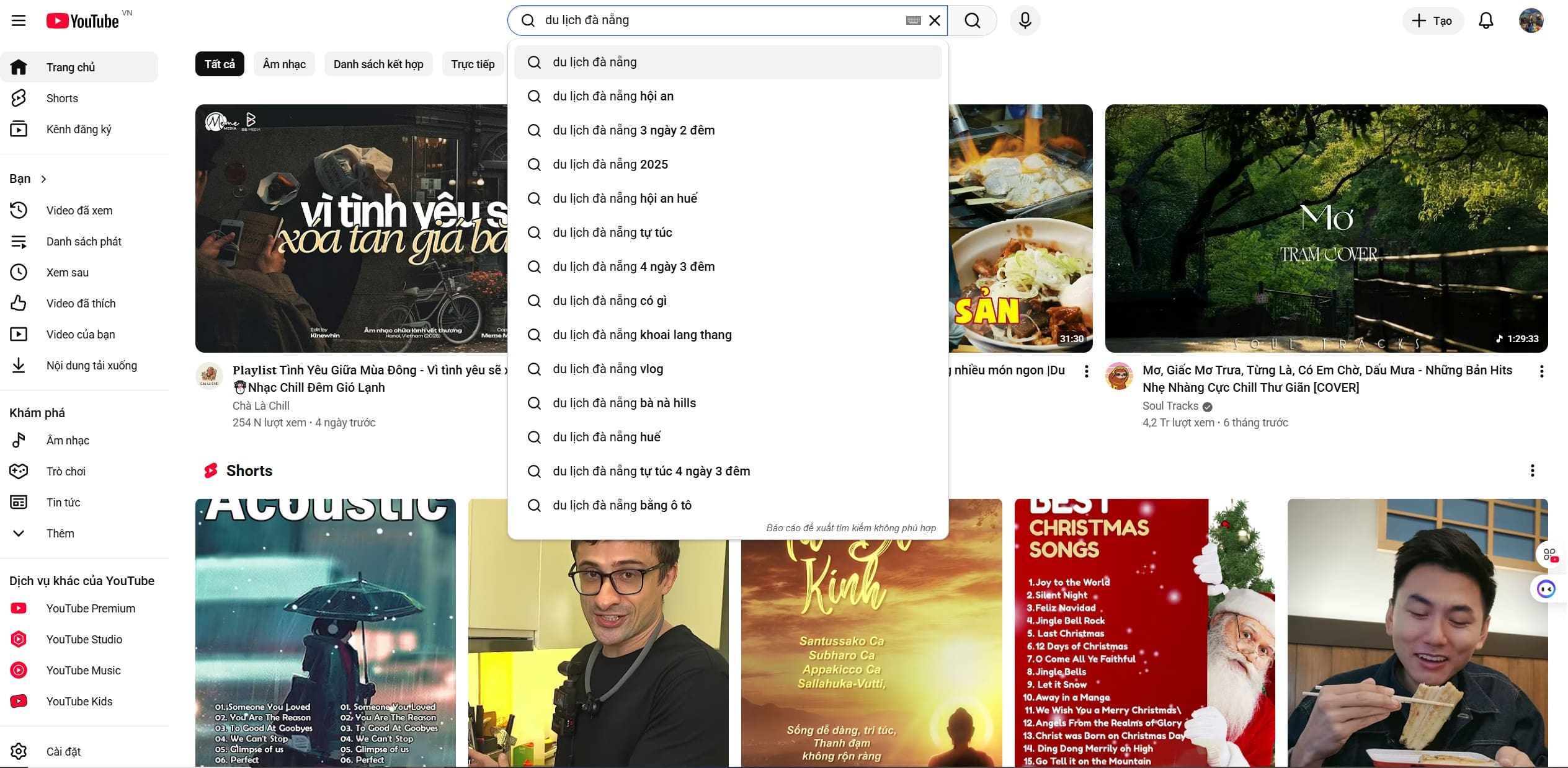Open Cài đặt settings

(79, 751)
